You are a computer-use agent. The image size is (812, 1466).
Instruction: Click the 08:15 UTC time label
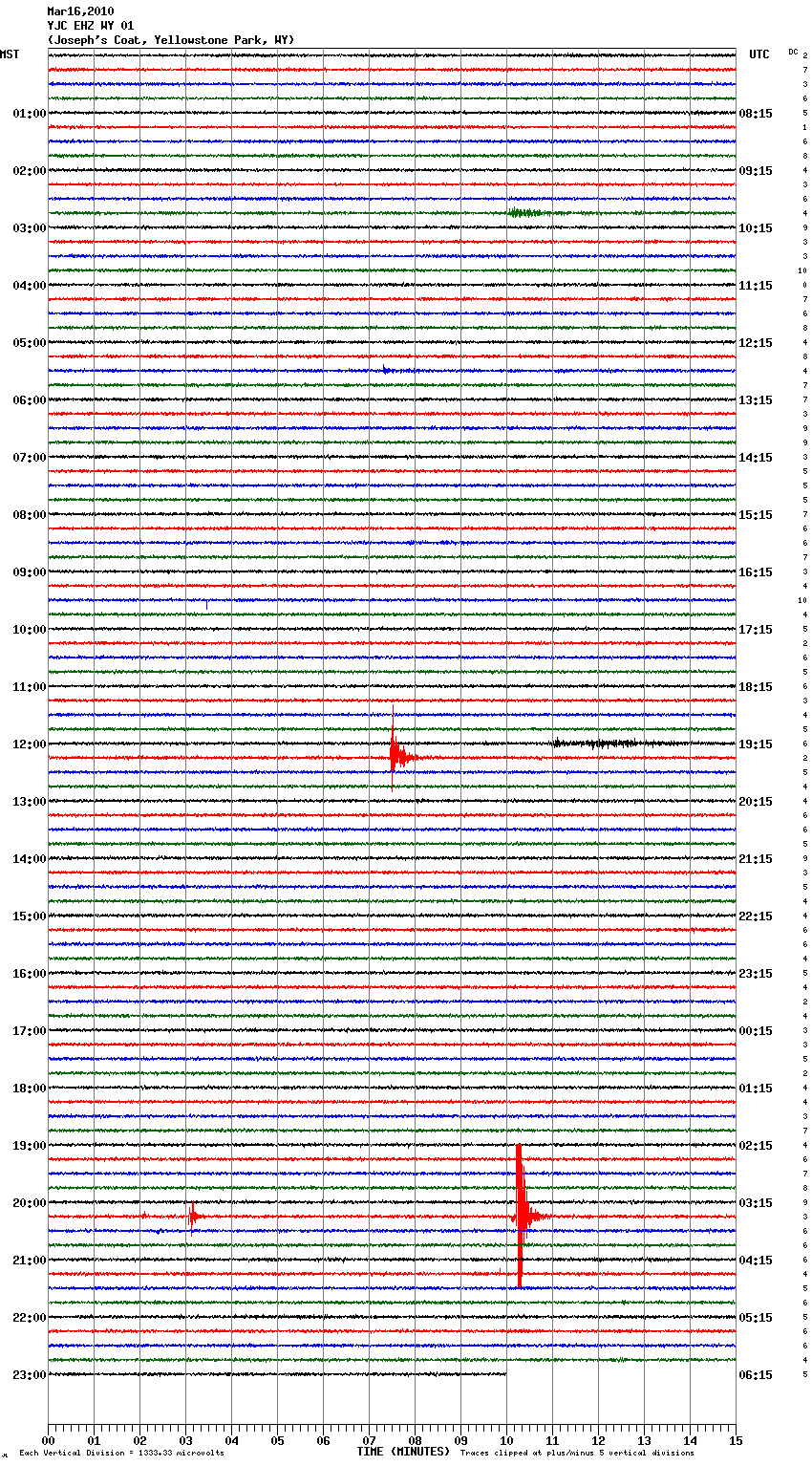pyautogui.click(x=756, y=114)
